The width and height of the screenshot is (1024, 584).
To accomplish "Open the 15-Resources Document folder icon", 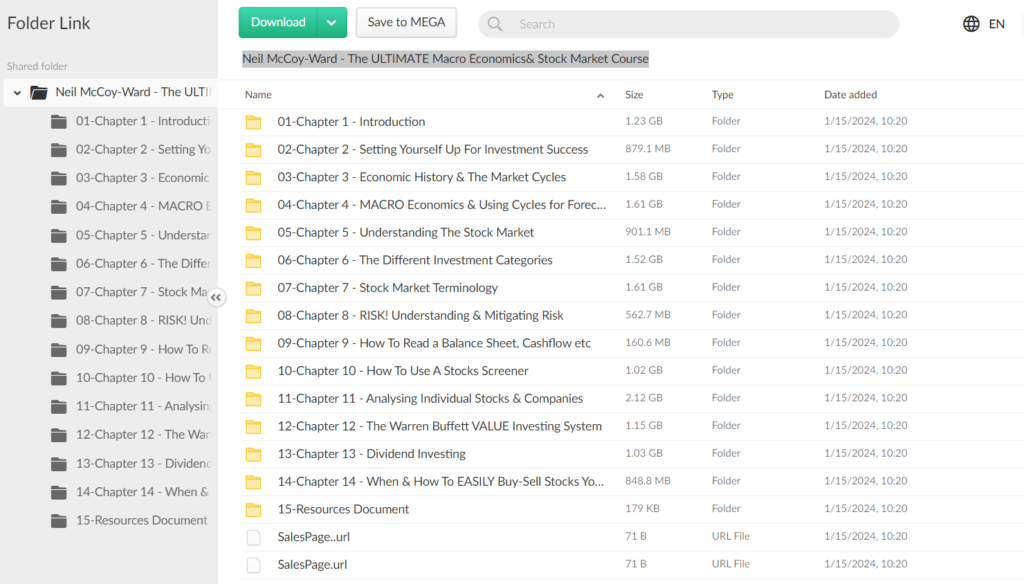I will (x=251, y=508).
